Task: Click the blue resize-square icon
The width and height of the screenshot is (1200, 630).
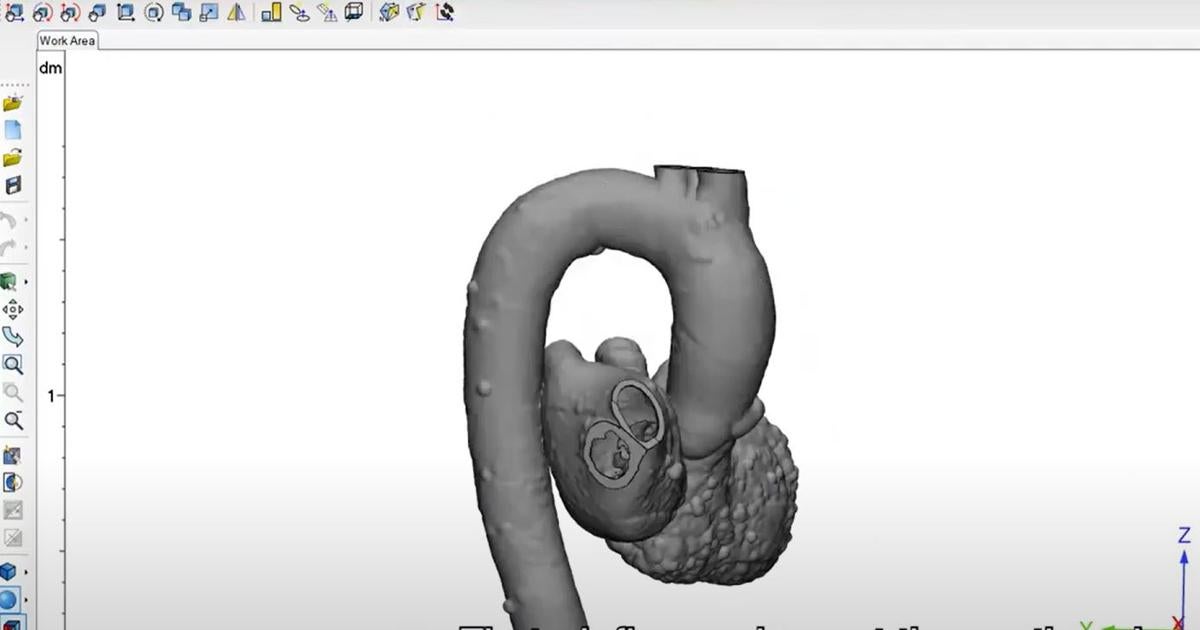Action: (x=208, y=12)
